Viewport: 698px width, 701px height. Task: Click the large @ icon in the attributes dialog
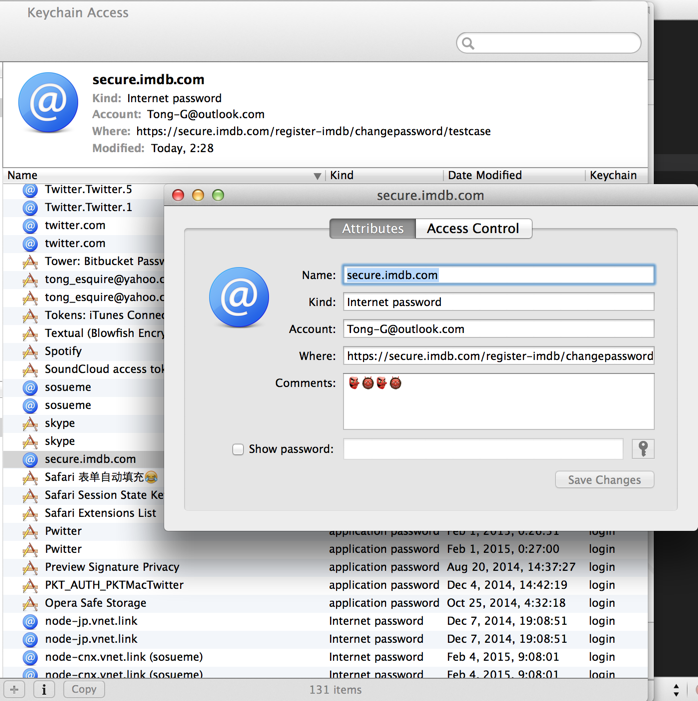tap(239, 297)
